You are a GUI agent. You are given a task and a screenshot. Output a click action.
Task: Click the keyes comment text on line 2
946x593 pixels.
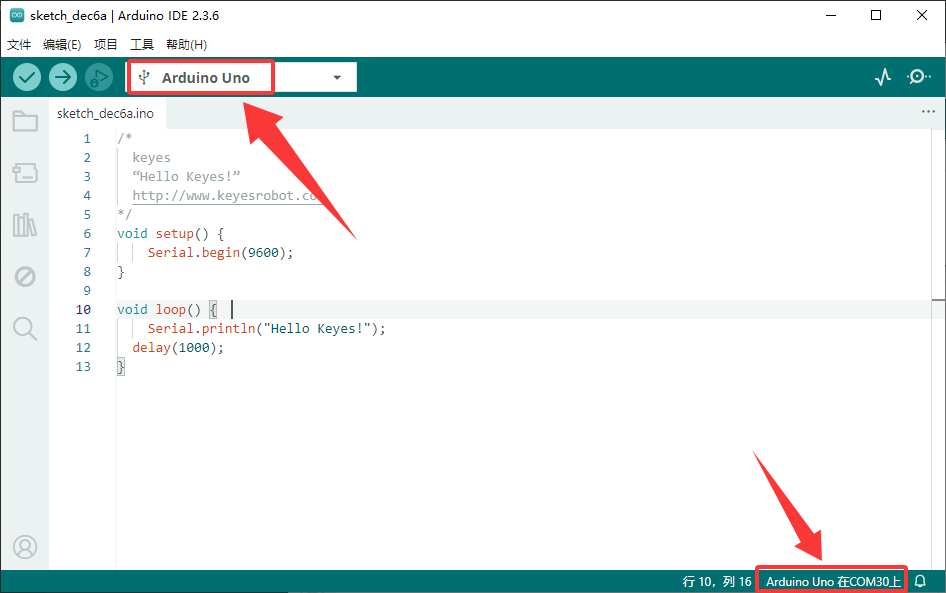pos(151,157)
